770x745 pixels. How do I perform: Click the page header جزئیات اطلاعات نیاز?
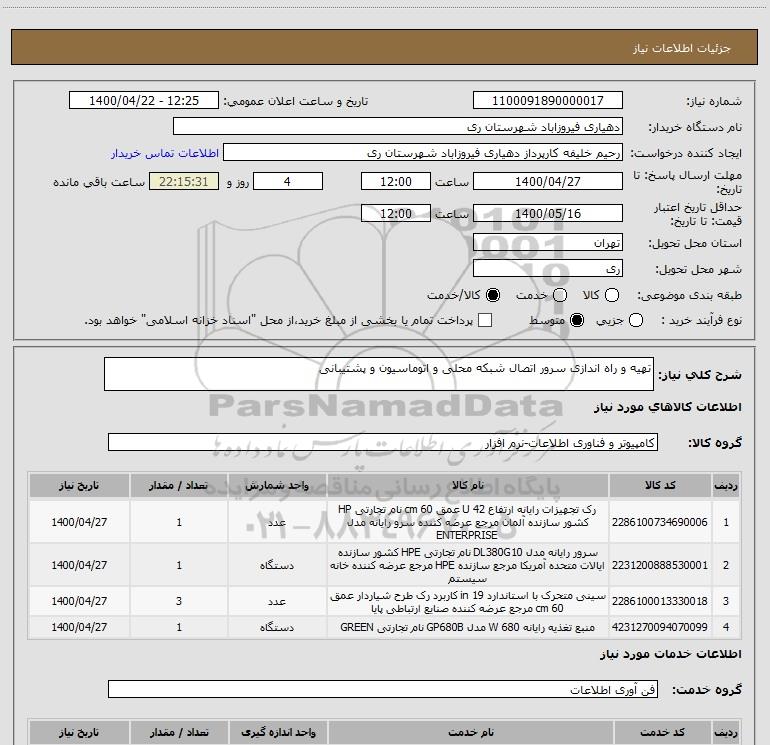point(682,48)
